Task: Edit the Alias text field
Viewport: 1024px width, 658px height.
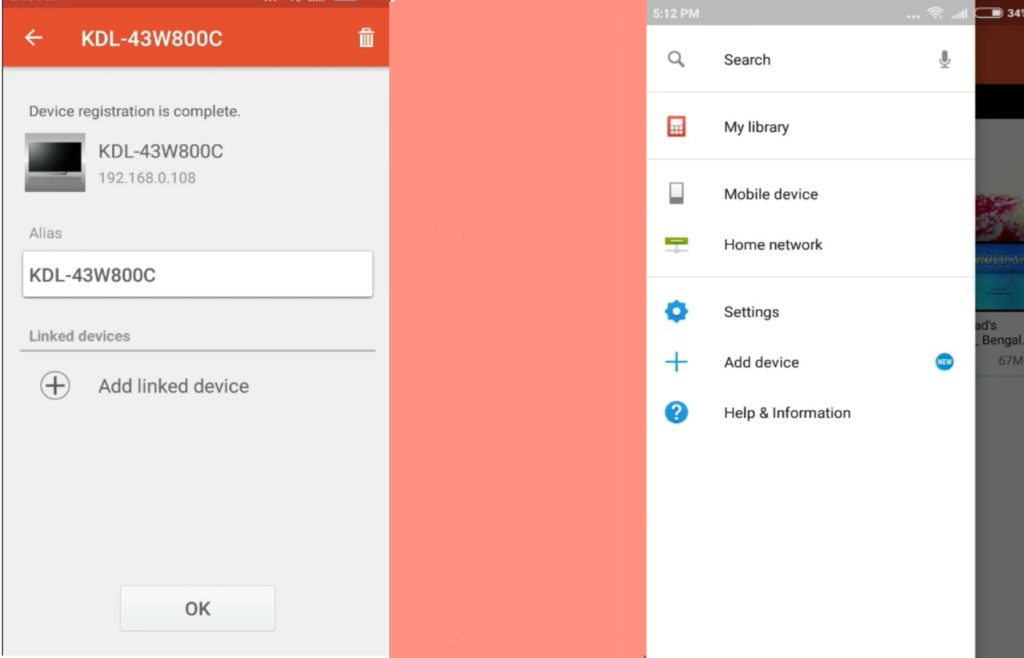Action: click(197, 274)
